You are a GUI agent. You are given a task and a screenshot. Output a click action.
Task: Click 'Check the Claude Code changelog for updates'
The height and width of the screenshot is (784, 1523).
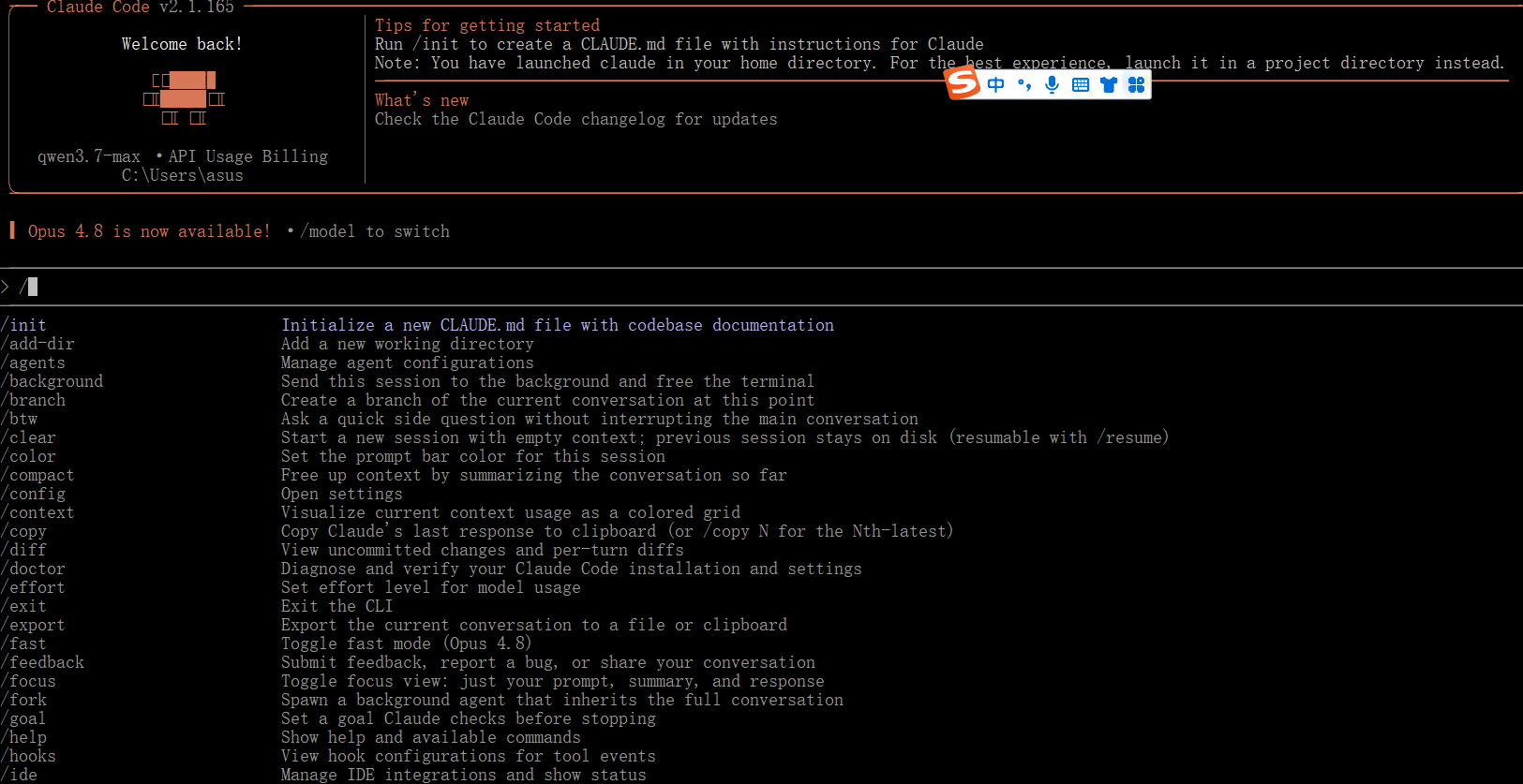pos(576,119)
